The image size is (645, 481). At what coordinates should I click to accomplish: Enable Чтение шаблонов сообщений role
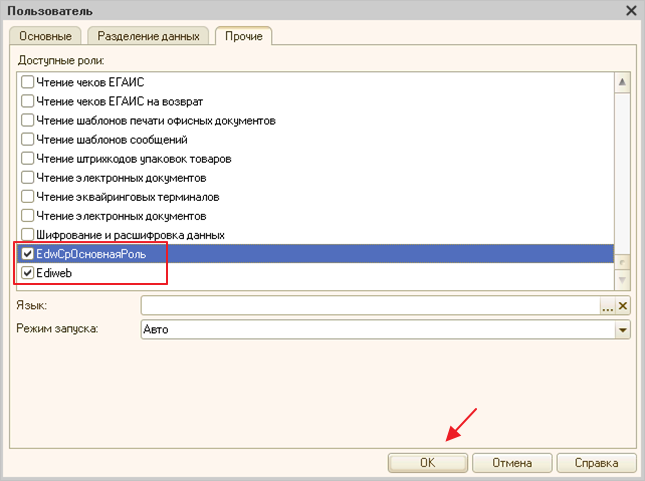click(x=28, y=140)
